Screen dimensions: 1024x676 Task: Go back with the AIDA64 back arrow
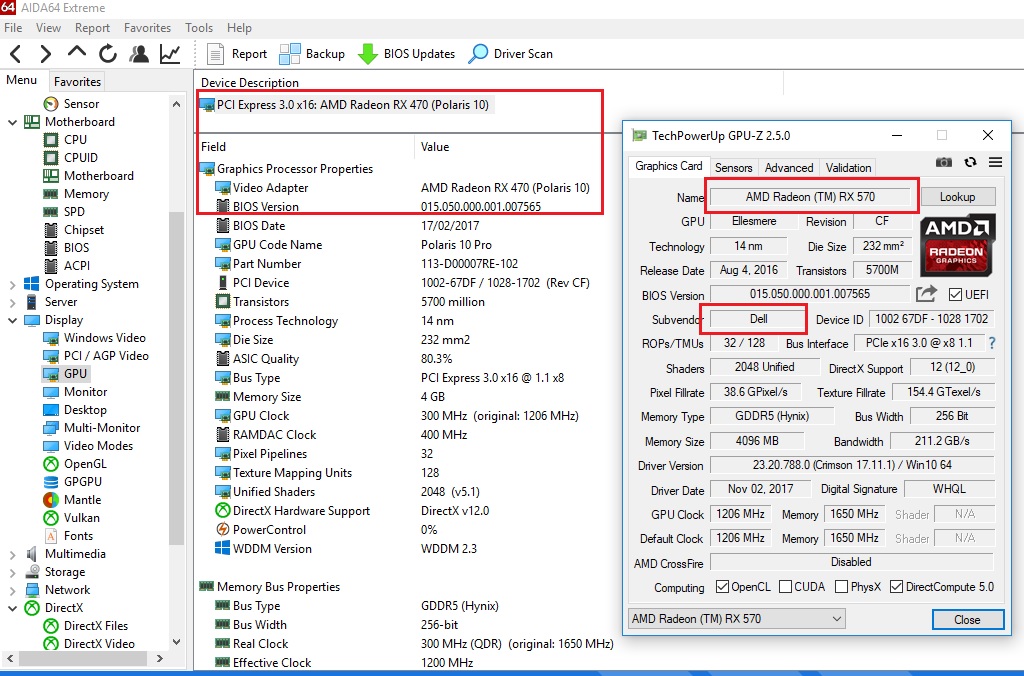click(16, 54)
